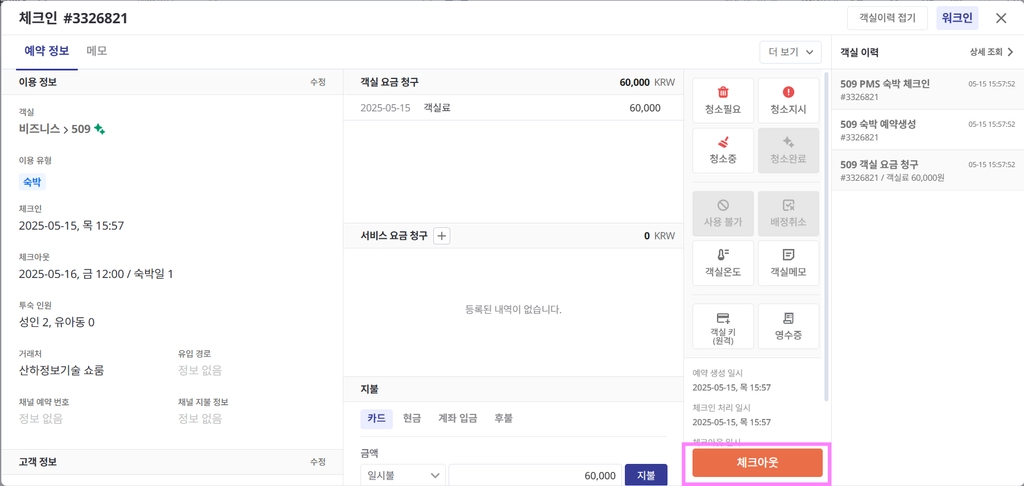Open 객실온도 thermometer icon
The width and height of the screenshot is (1024, 486).
(x=723, y=263)
